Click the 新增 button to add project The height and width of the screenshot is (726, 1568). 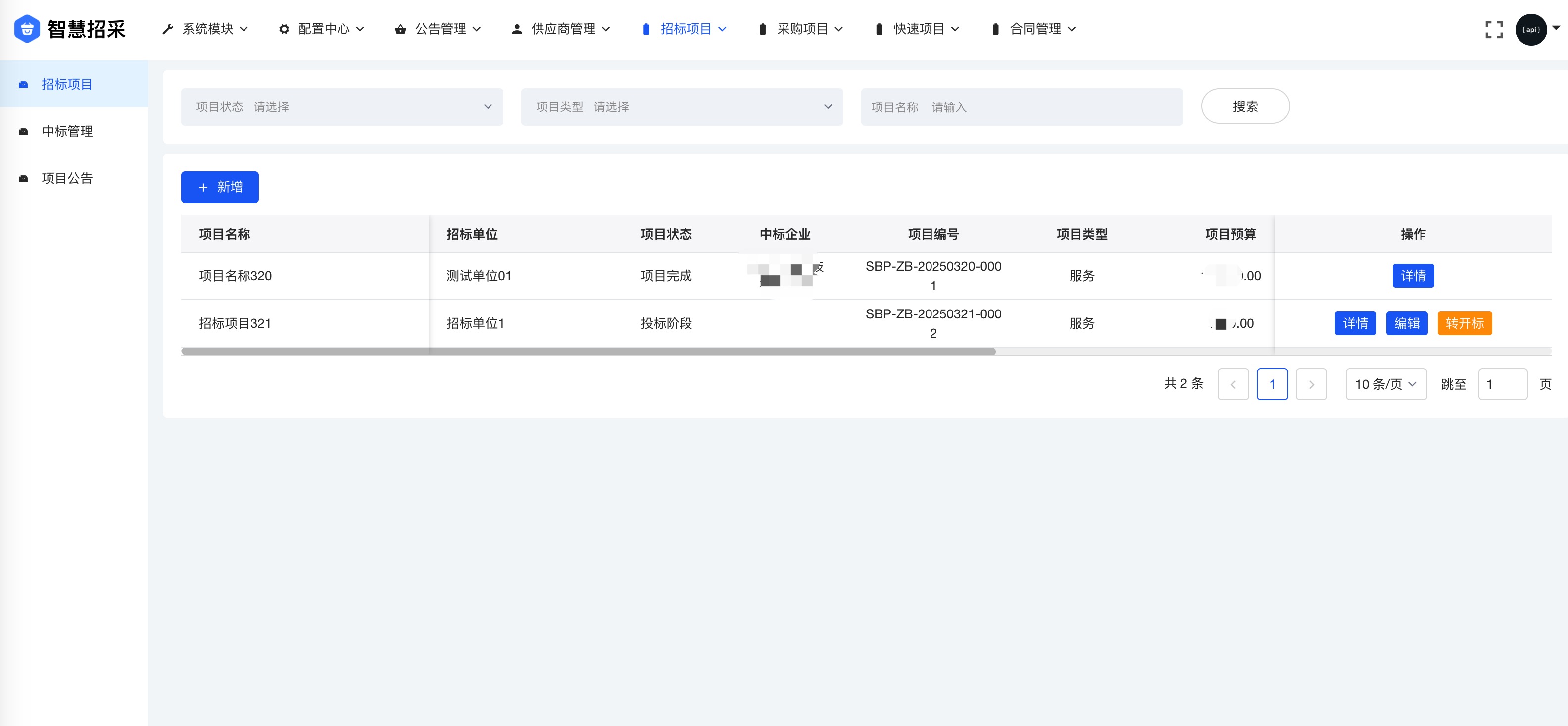[x=219, y=187]
